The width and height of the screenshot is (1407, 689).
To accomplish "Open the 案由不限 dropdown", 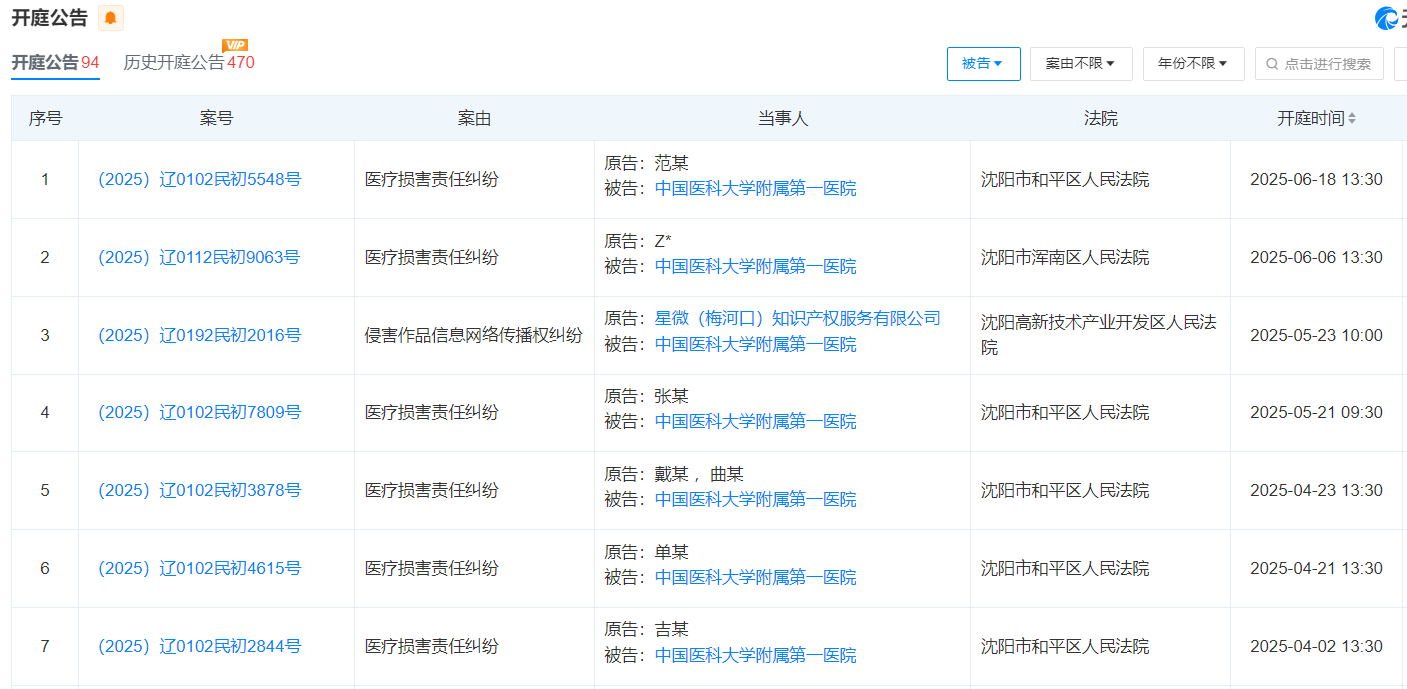I will click(x=1081, y=64).
